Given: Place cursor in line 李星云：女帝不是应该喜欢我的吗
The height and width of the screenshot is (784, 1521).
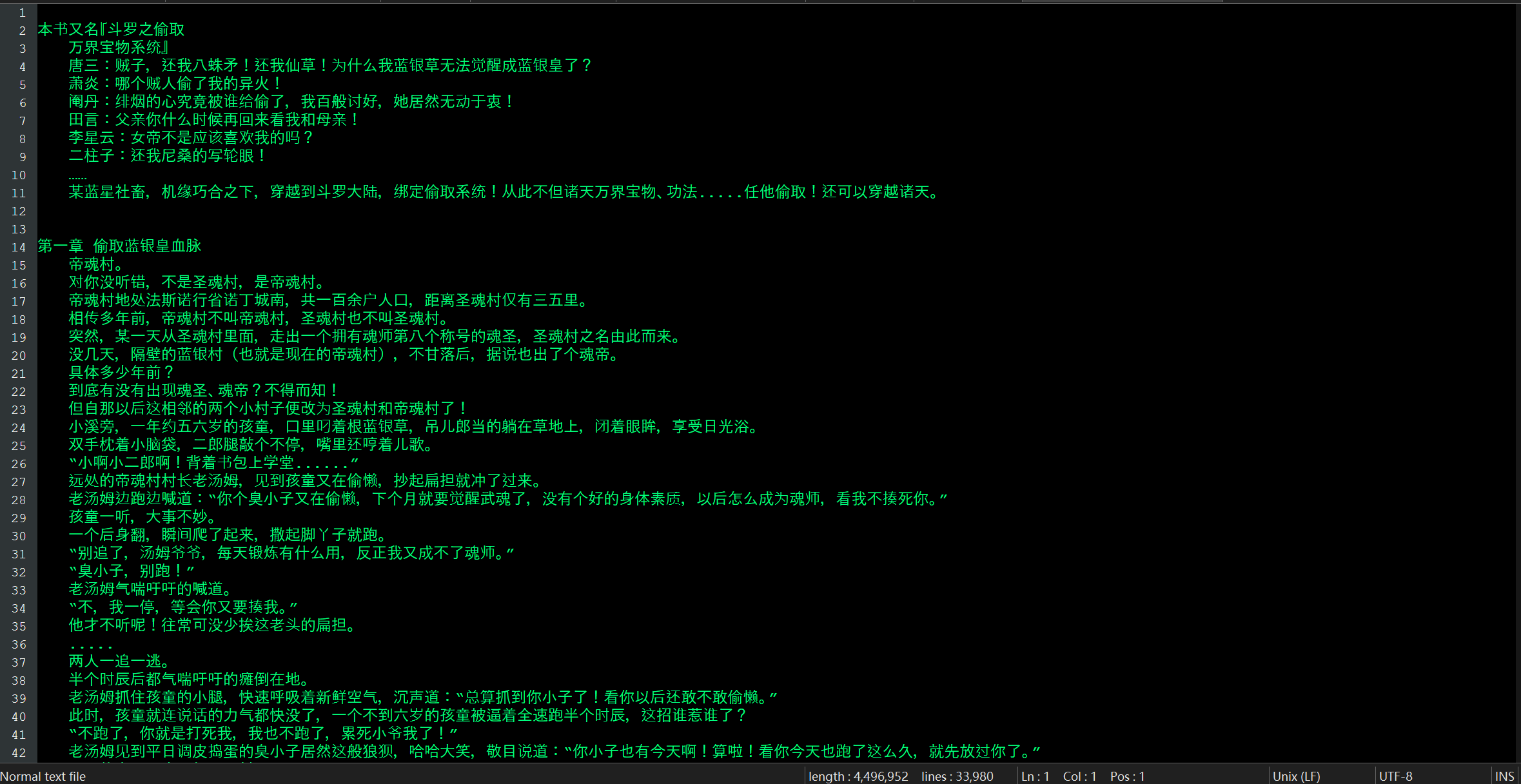Looking at the screenshot, I should [x=190, y=138].
